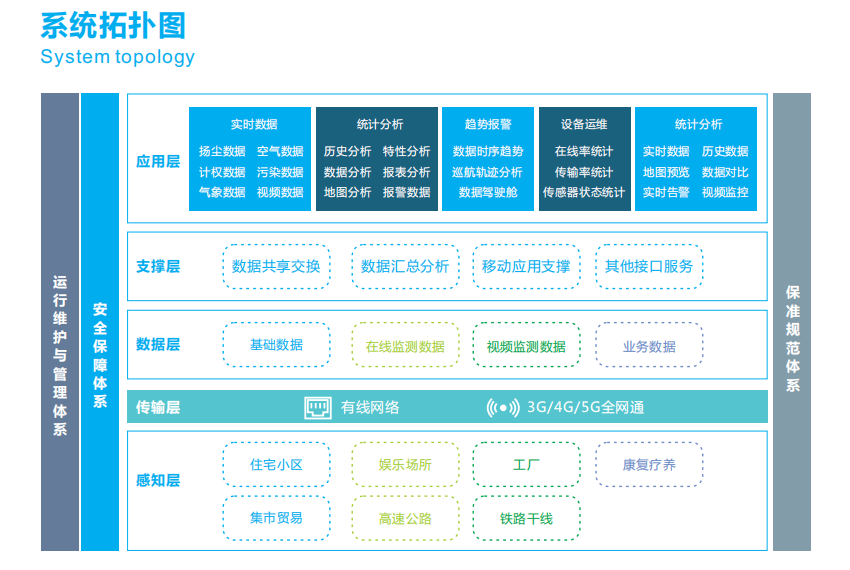Select the 数据共享交换 box
The height and width of the screenshot is (570, 850).
276,267
